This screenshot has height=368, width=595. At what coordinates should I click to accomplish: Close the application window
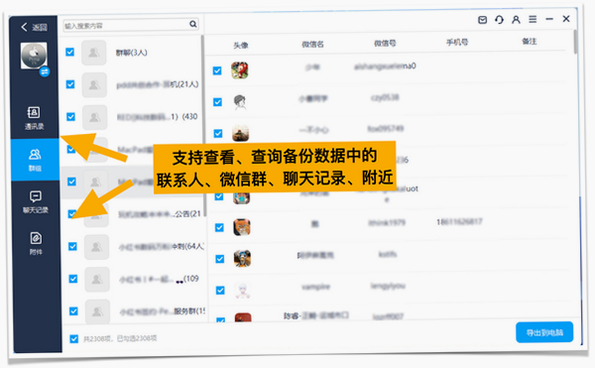tap(566, 19)
